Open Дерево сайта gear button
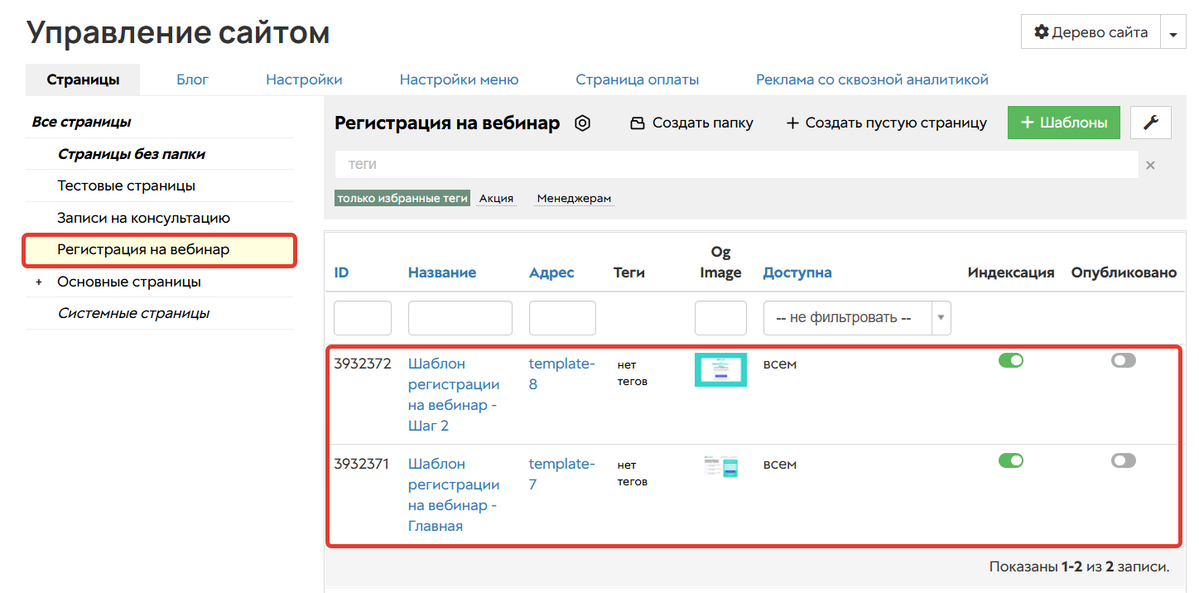This screenshot has height=593, width=1199. click(1090, 32)
